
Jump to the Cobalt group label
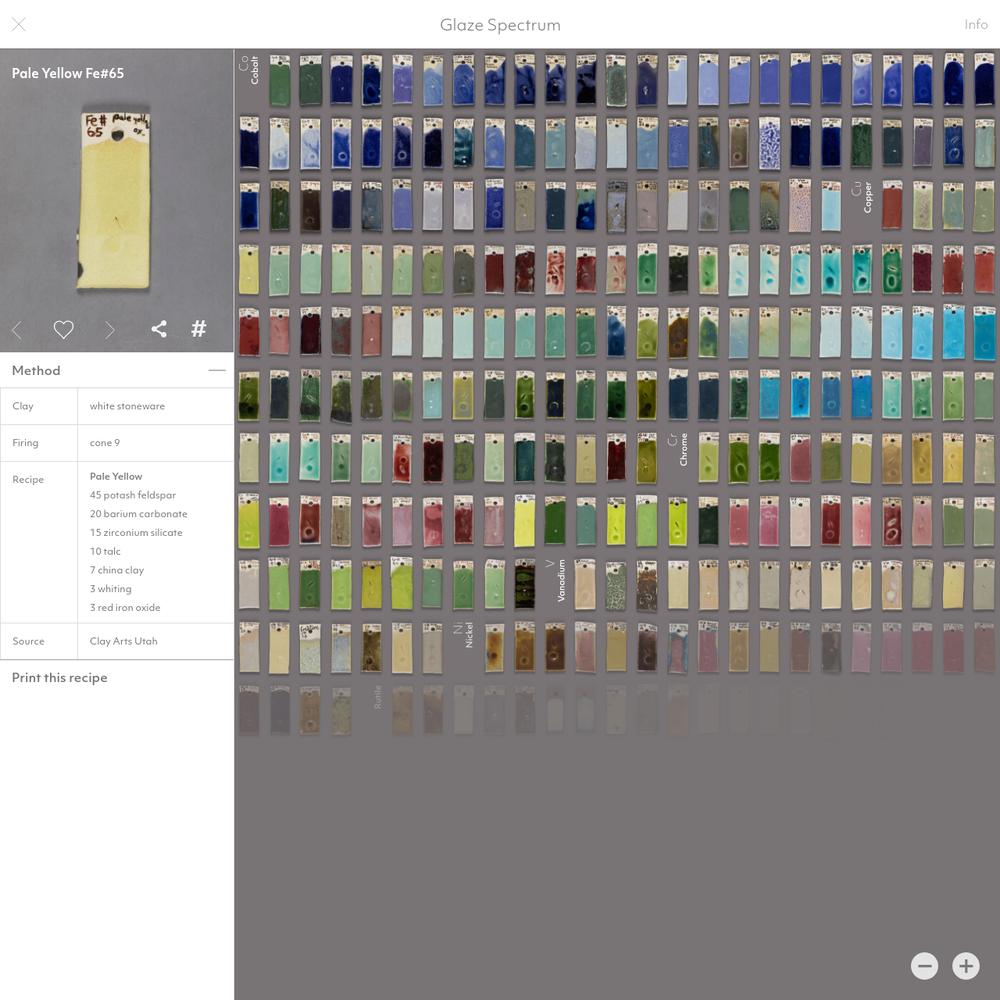249,70
